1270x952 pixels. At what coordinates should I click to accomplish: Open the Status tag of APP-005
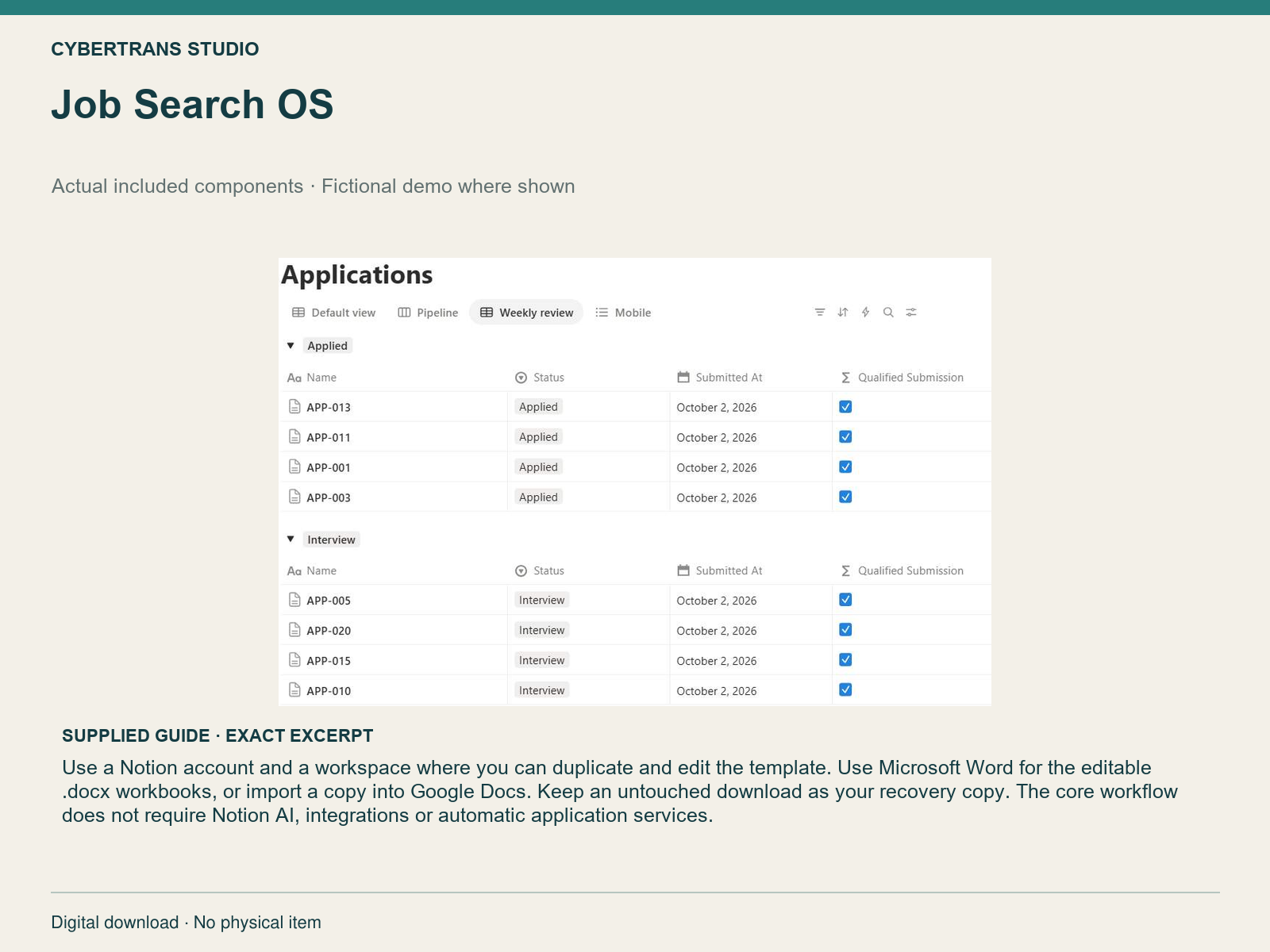[x=541, y=601]
